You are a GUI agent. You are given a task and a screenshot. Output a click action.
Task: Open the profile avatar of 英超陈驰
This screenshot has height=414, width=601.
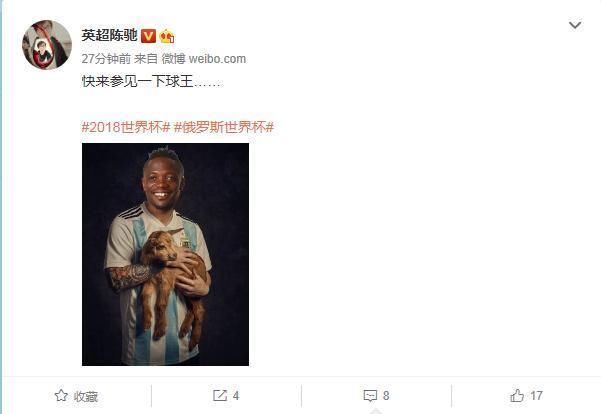47,45
